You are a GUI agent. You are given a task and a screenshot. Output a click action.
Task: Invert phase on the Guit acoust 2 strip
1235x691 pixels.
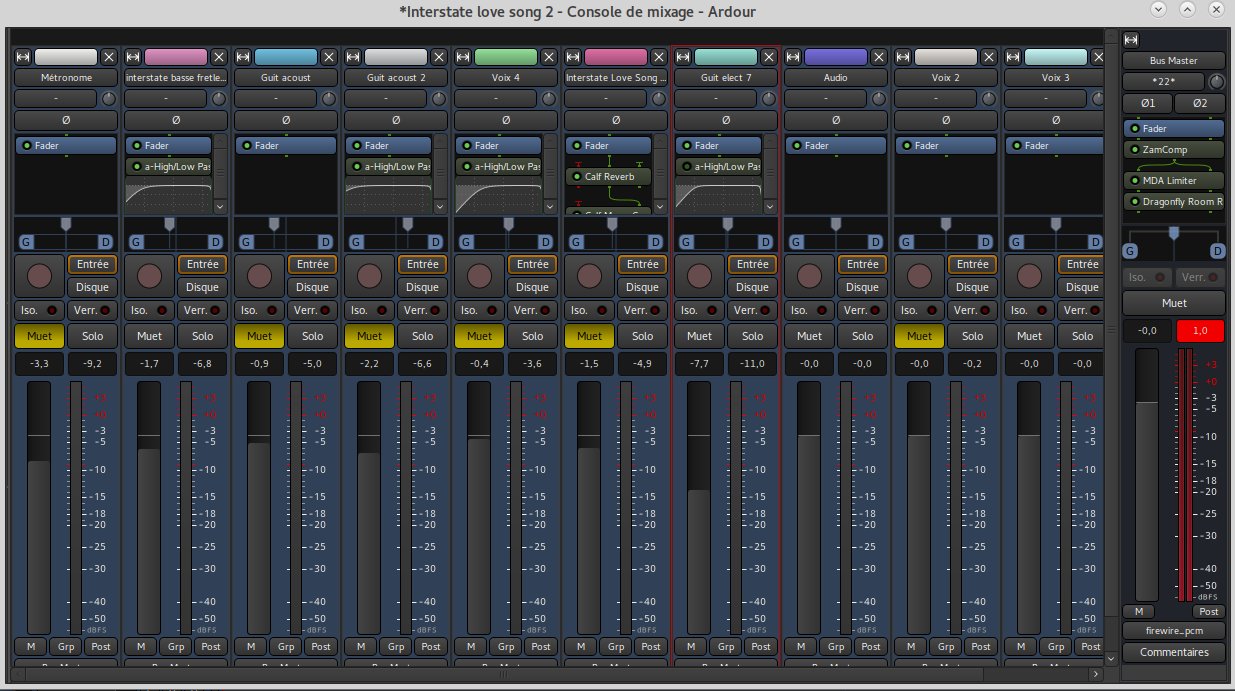click(395, 120)
